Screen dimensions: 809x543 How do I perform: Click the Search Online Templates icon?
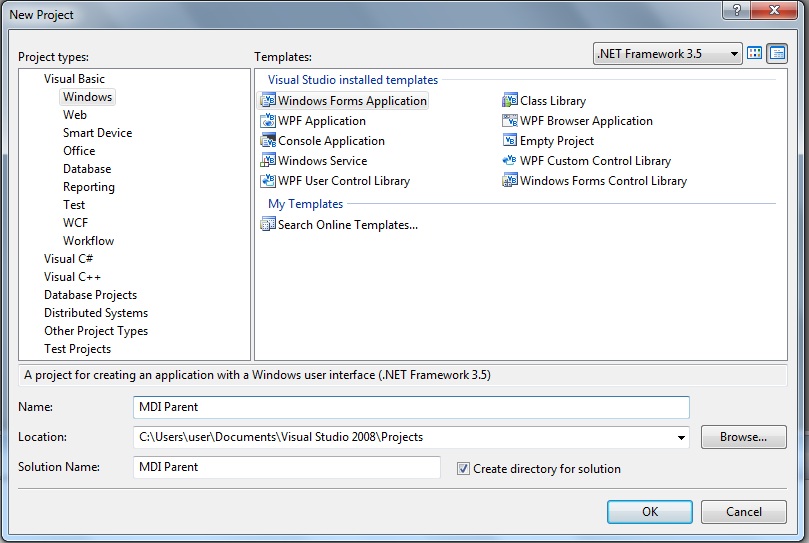click(268, 225)
